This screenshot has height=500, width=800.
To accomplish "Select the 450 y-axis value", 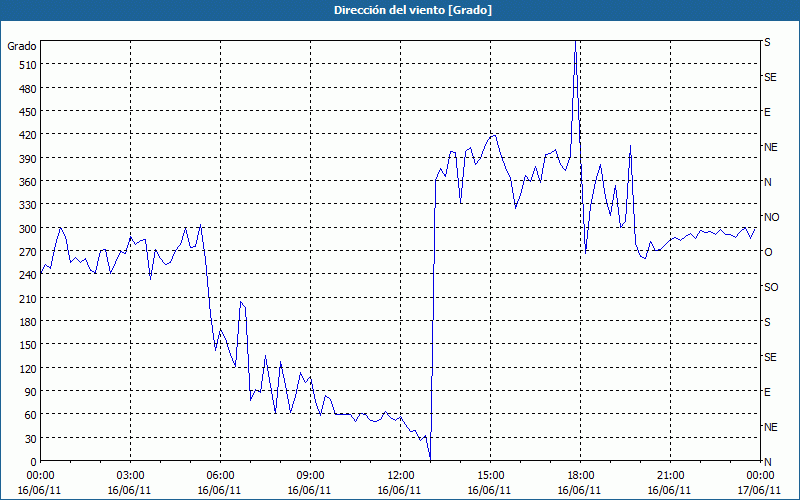I will [29, 112].
